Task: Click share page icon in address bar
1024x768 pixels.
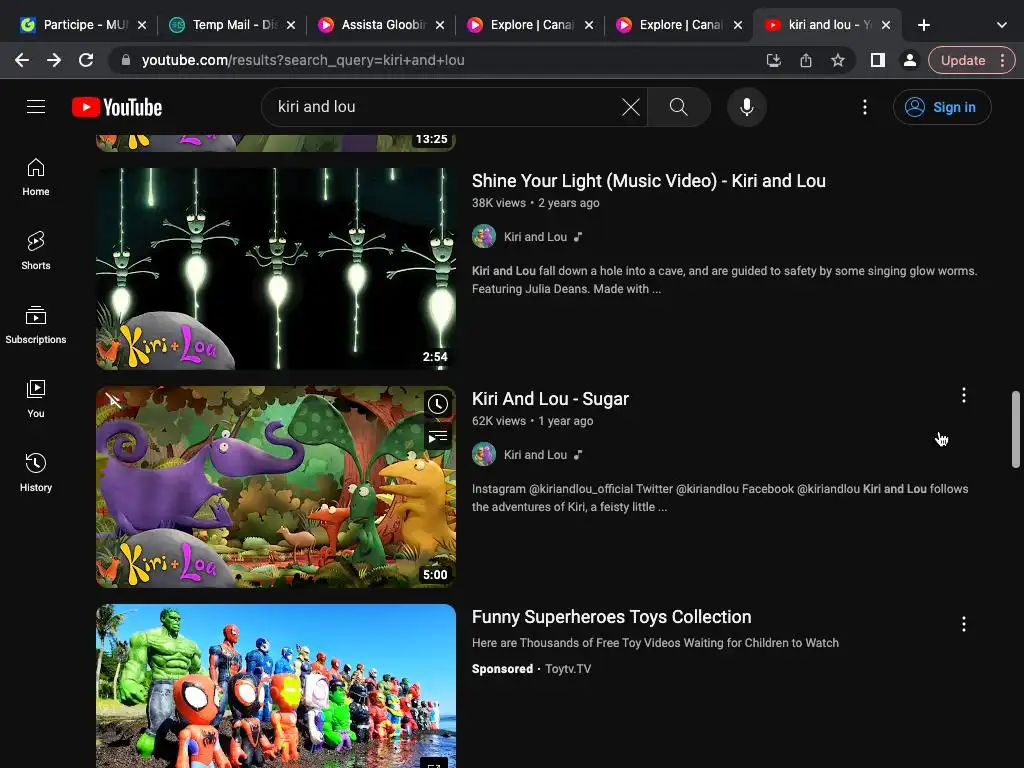Action: [806, 61]
